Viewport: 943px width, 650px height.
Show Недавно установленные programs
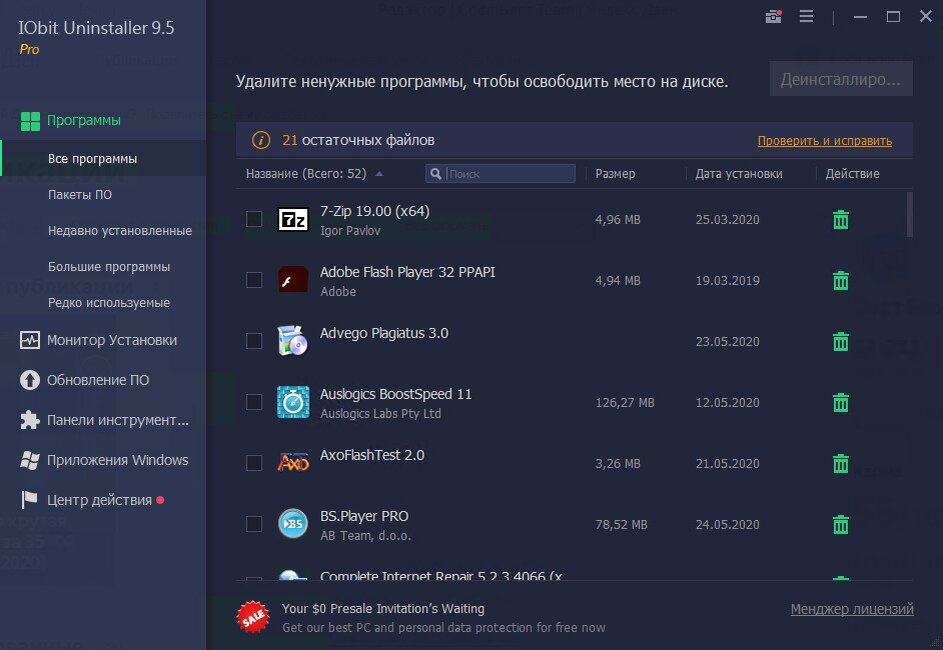[120, 231]
